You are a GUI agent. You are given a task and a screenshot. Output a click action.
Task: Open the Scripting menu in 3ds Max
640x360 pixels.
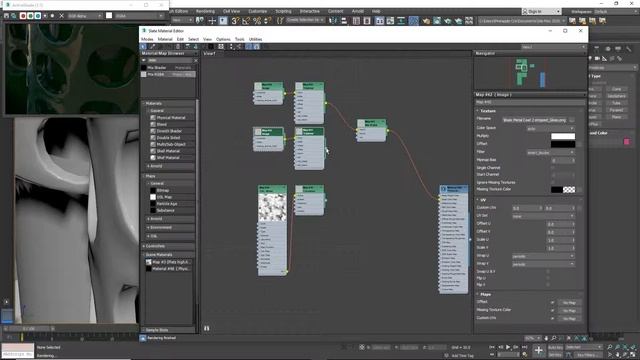283,11
